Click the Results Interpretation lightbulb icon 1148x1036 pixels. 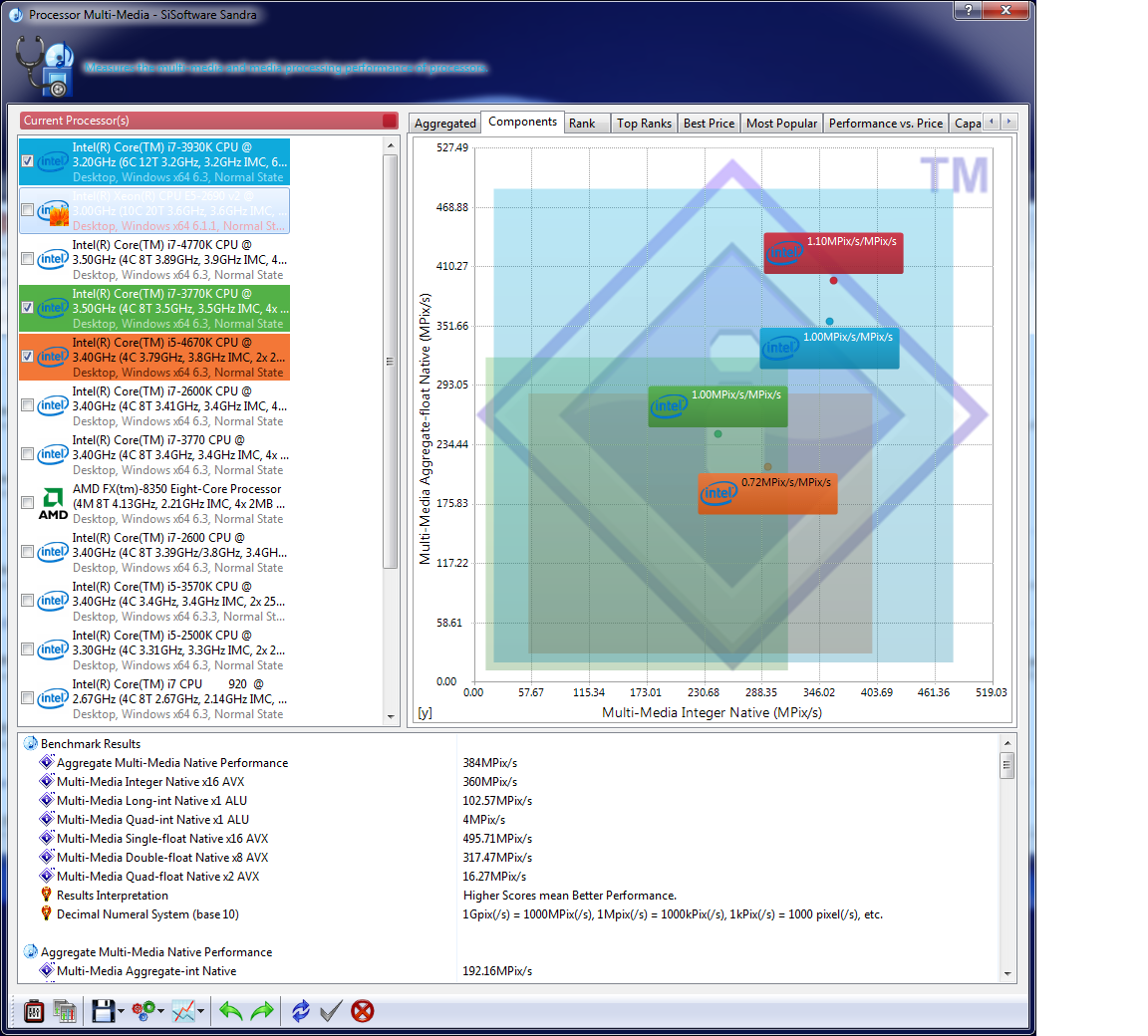tap(47, 895)
